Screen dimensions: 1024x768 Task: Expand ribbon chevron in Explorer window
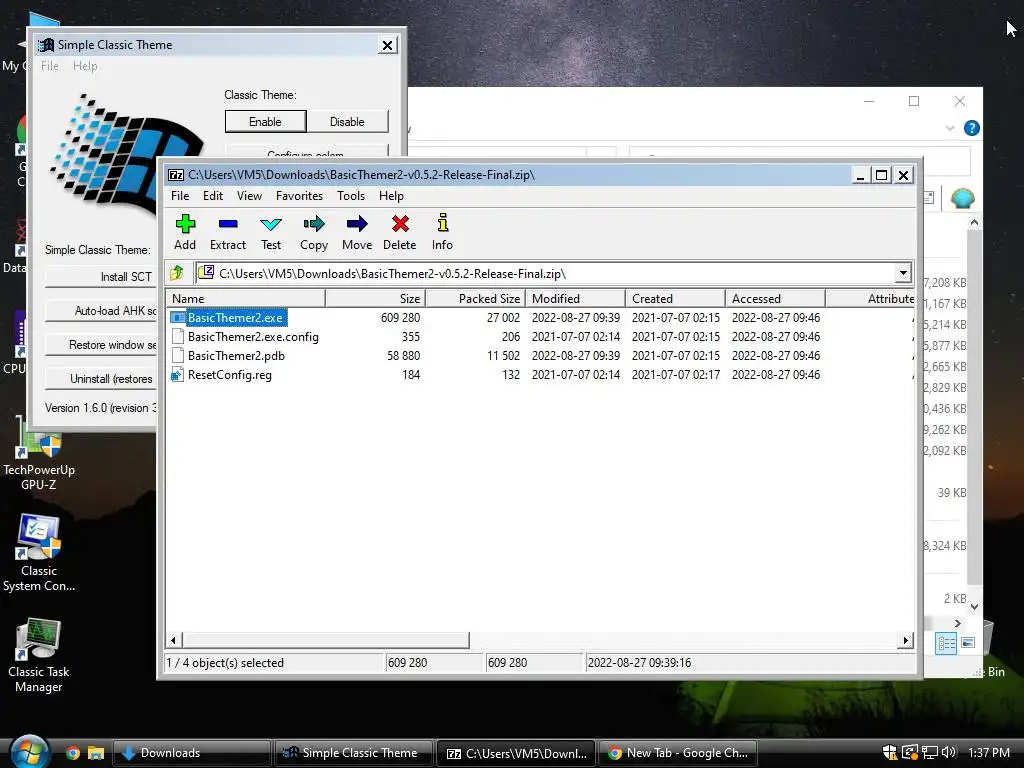tap(950, 128)
